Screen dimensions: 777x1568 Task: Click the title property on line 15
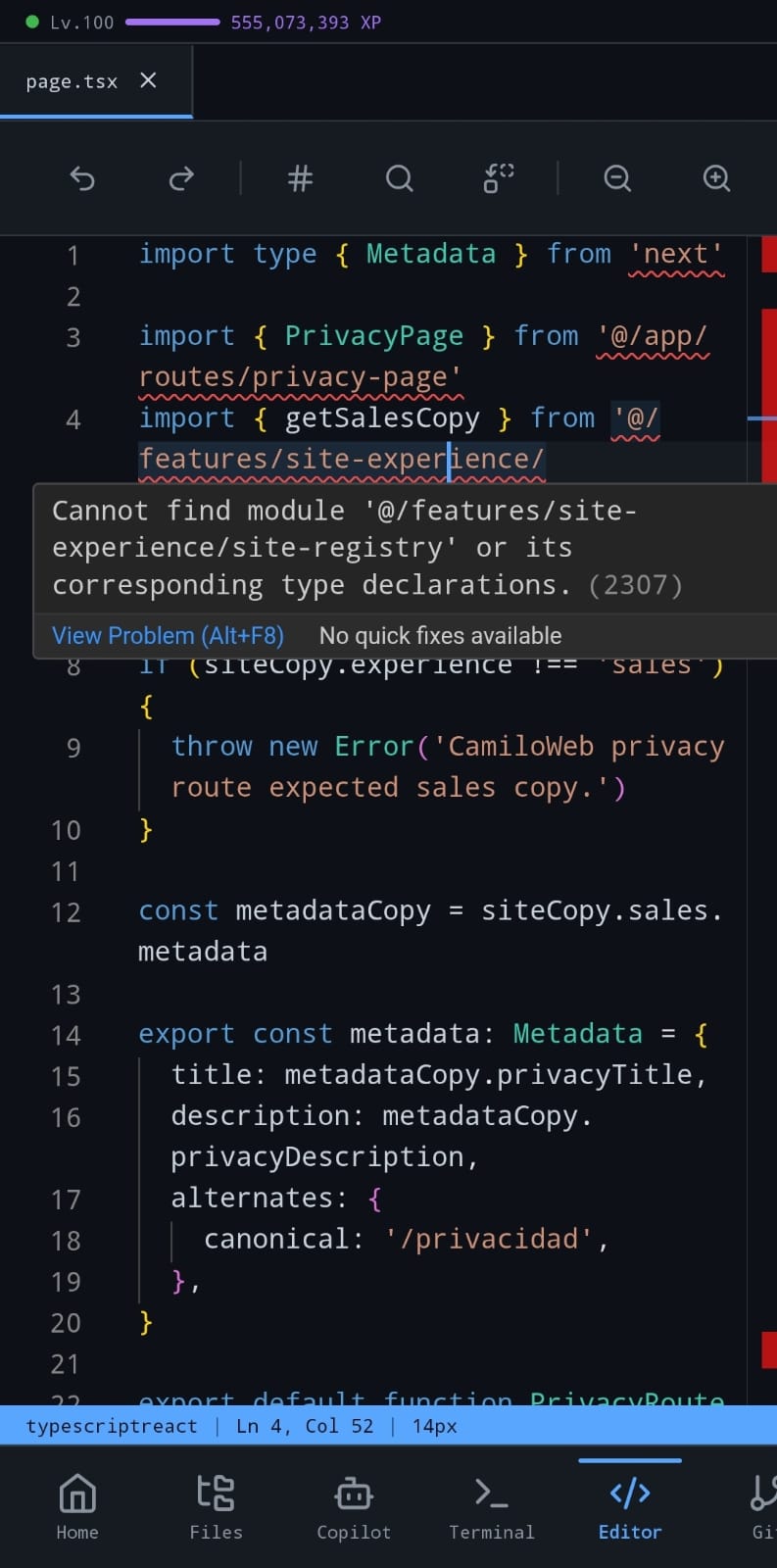coord(211,1075)
